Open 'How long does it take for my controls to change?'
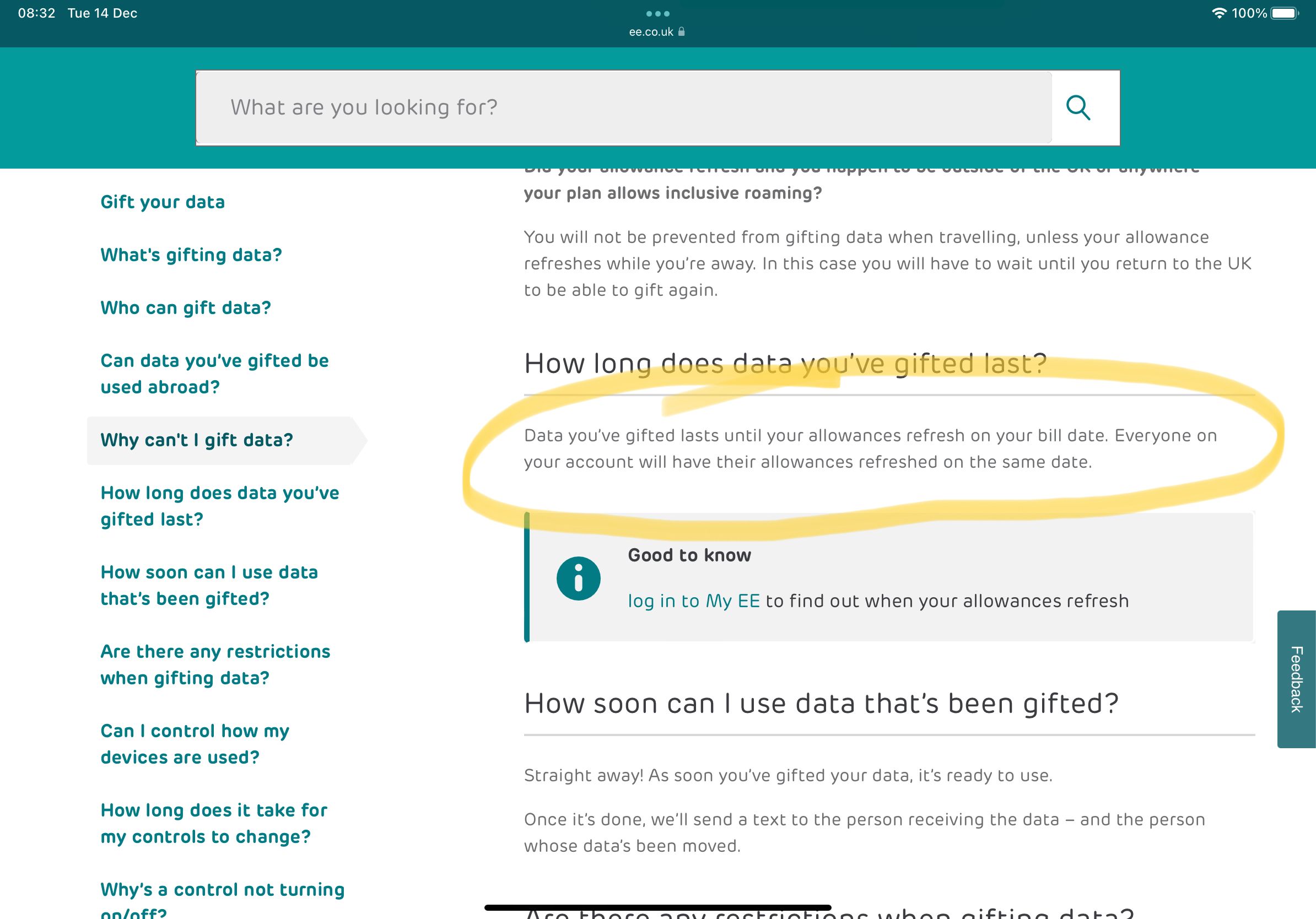The image size is (1316, 919). point(213,823)
